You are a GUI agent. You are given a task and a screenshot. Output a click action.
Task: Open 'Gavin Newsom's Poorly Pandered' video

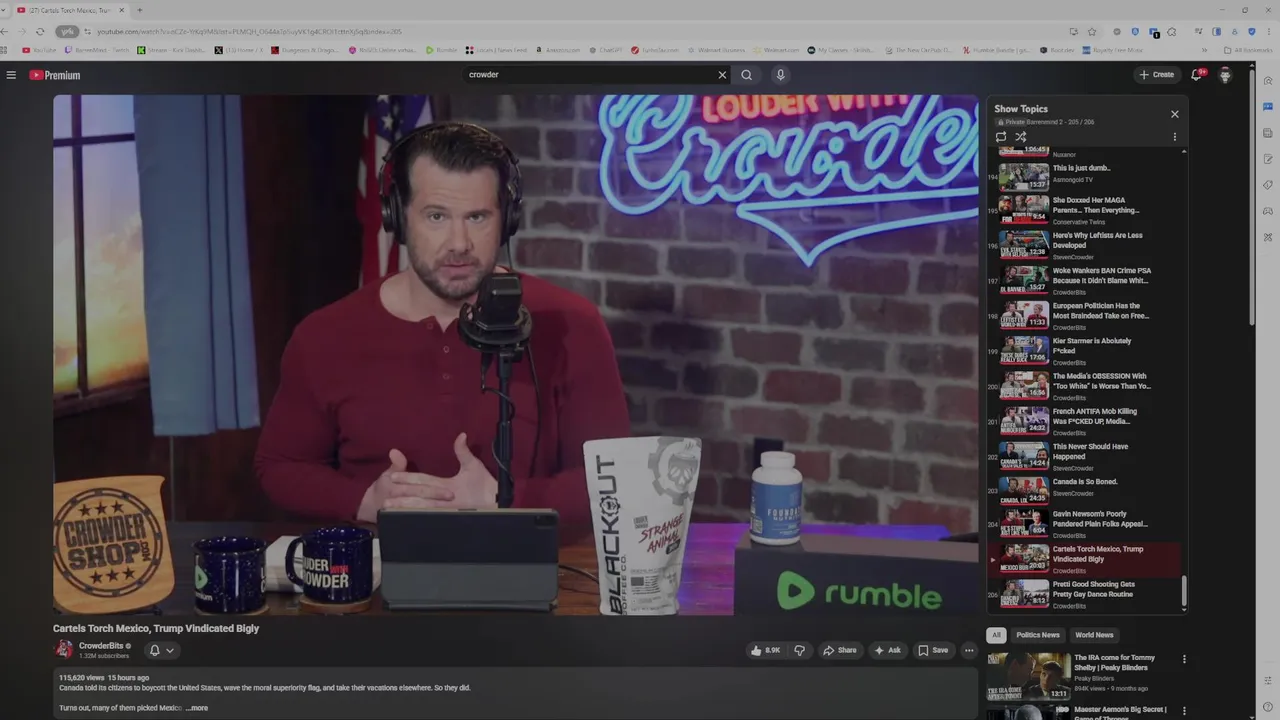click(x=1085, y=524)
